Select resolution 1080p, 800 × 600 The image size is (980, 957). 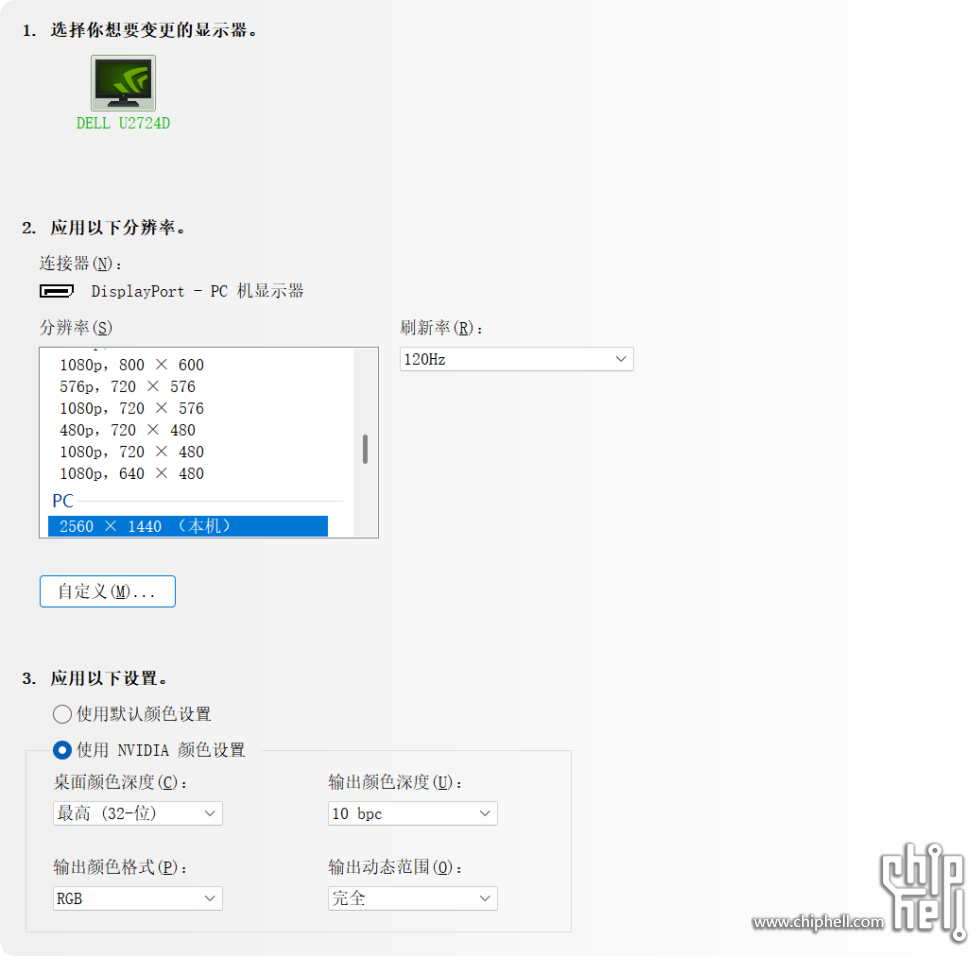tap(132, 365)
